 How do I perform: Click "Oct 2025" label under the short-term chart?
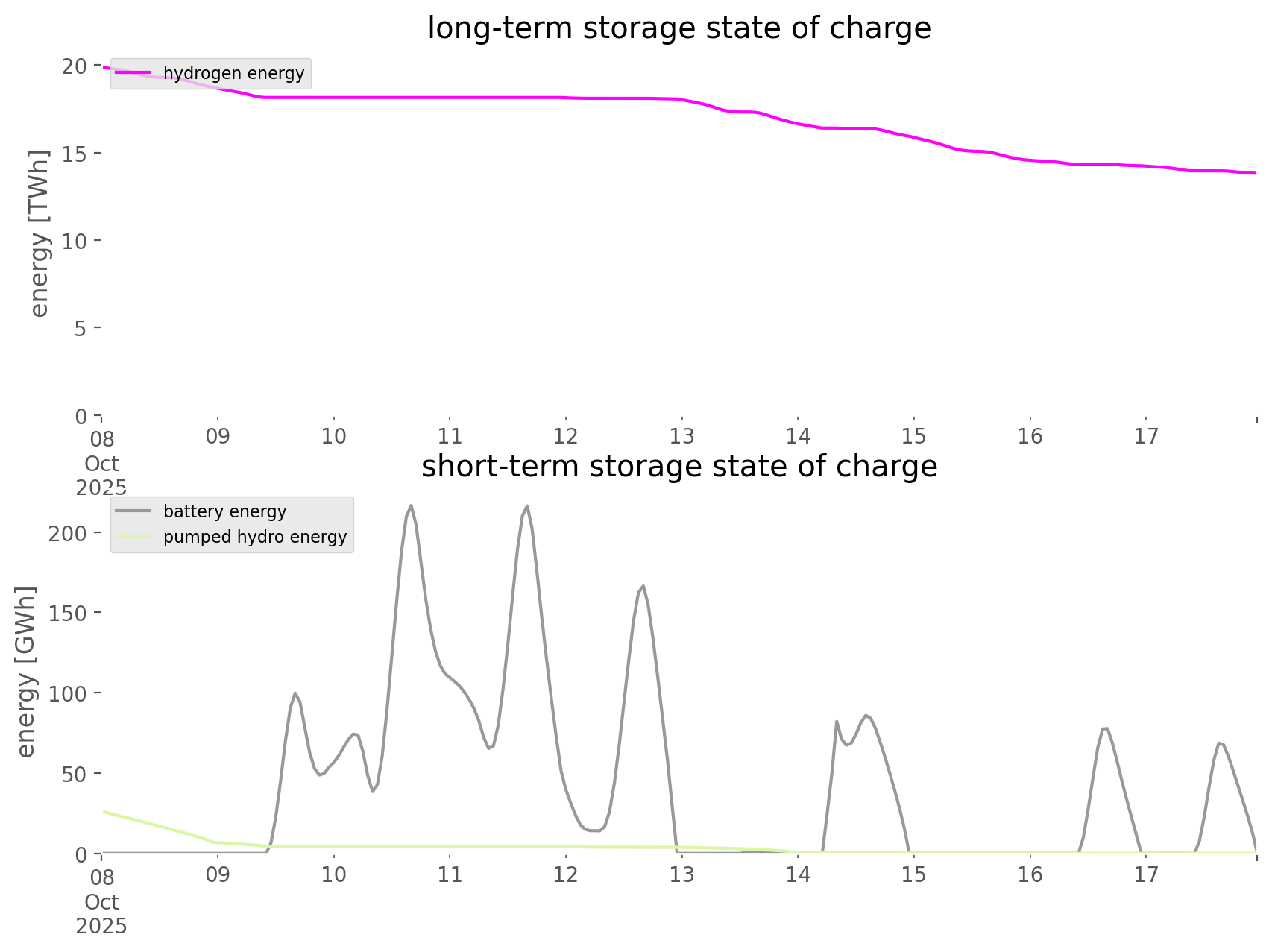[x=101, y=914]
